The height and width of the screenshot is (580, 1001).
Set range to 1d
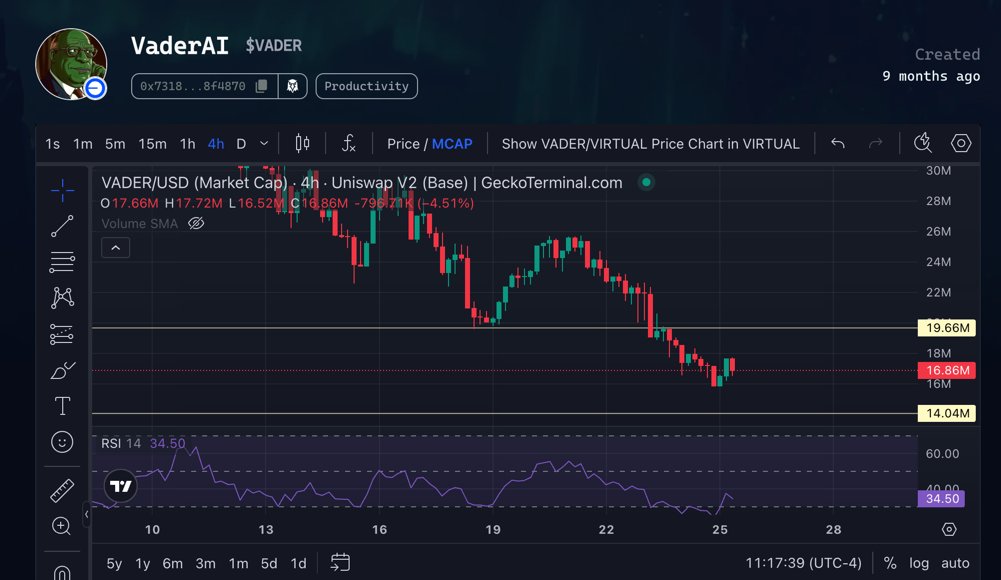click(x=298, y=563)
